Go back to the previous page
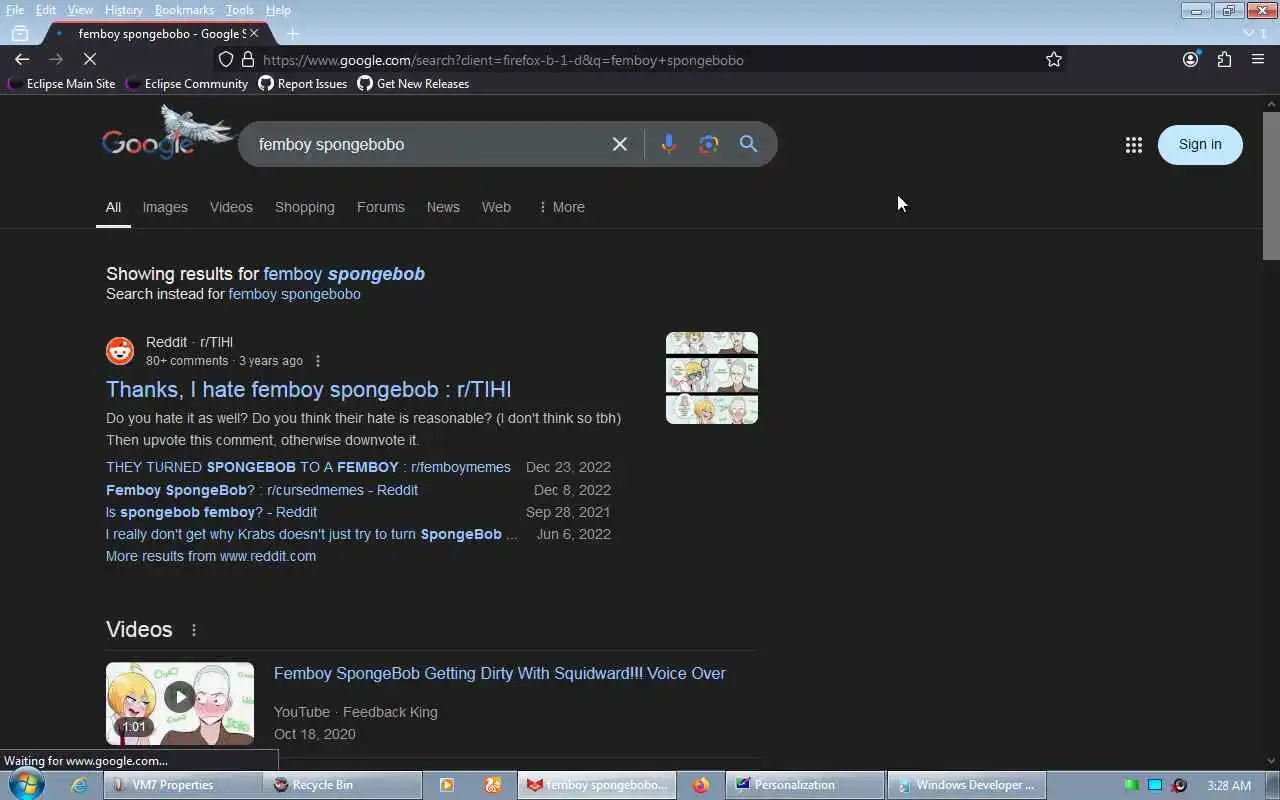 [22, 60]
